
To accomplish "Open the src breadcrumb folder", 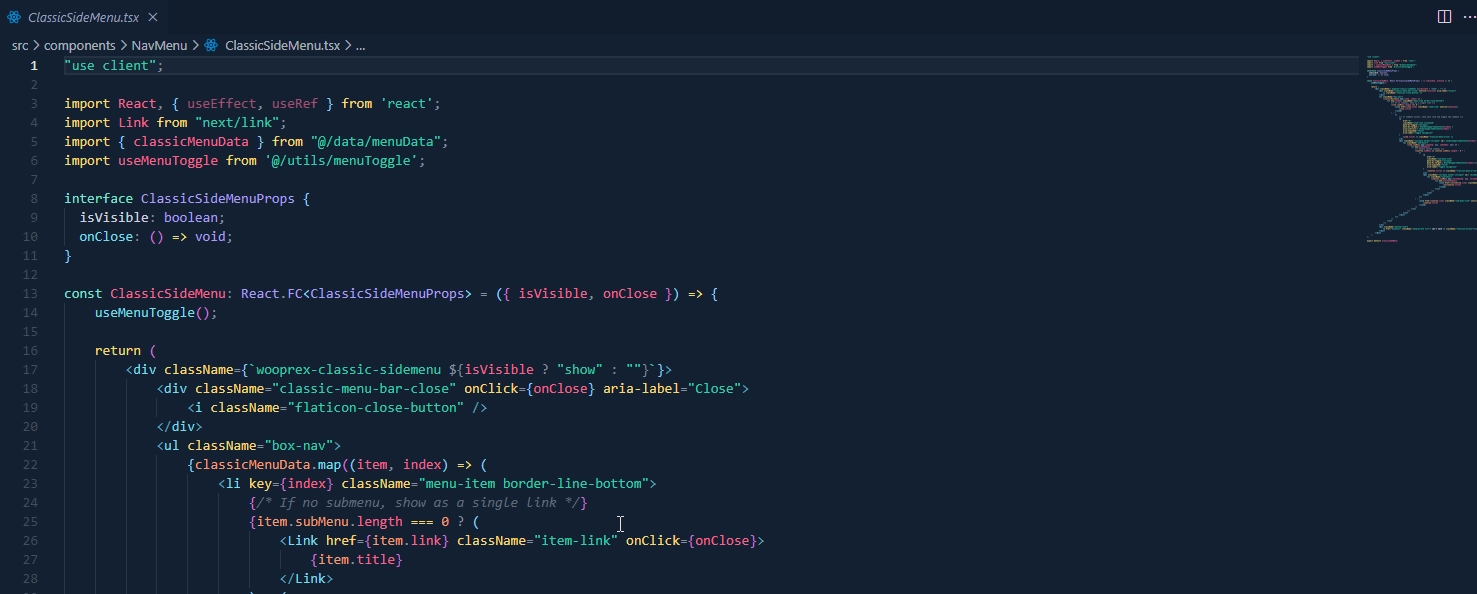I will pyautogui.click(x=20, y=45).
